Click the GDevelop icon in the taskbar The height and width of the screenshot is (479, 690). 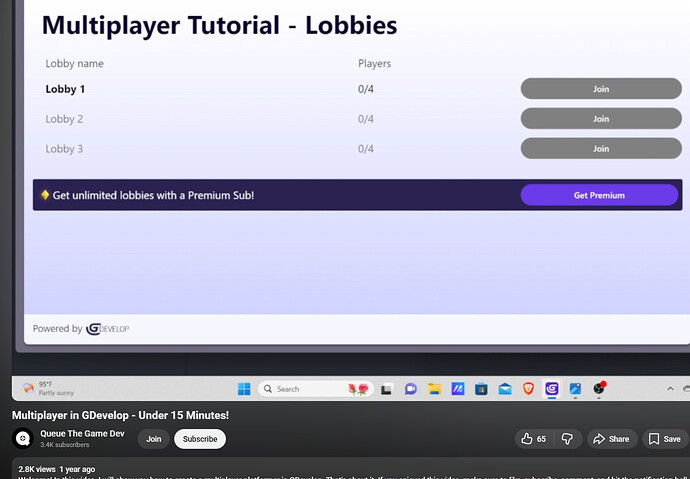(x=552, y=388)
